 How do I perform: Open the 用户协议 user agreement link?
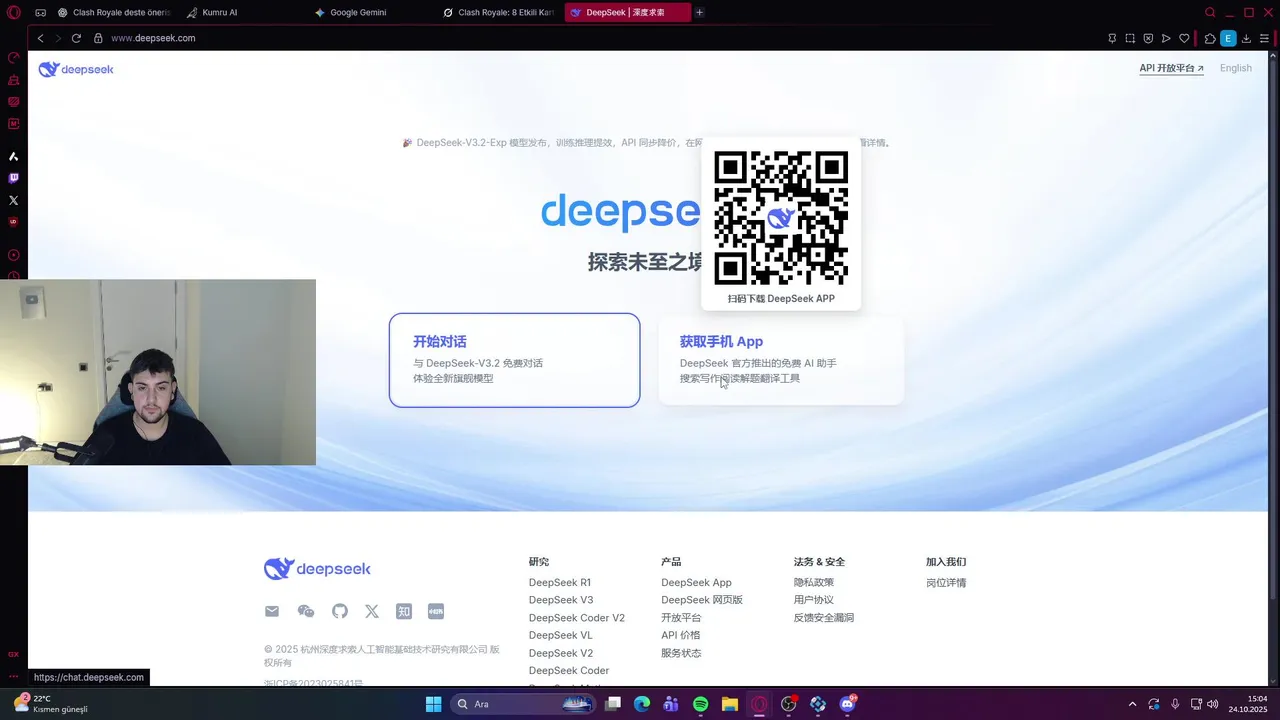coord(814,600)
